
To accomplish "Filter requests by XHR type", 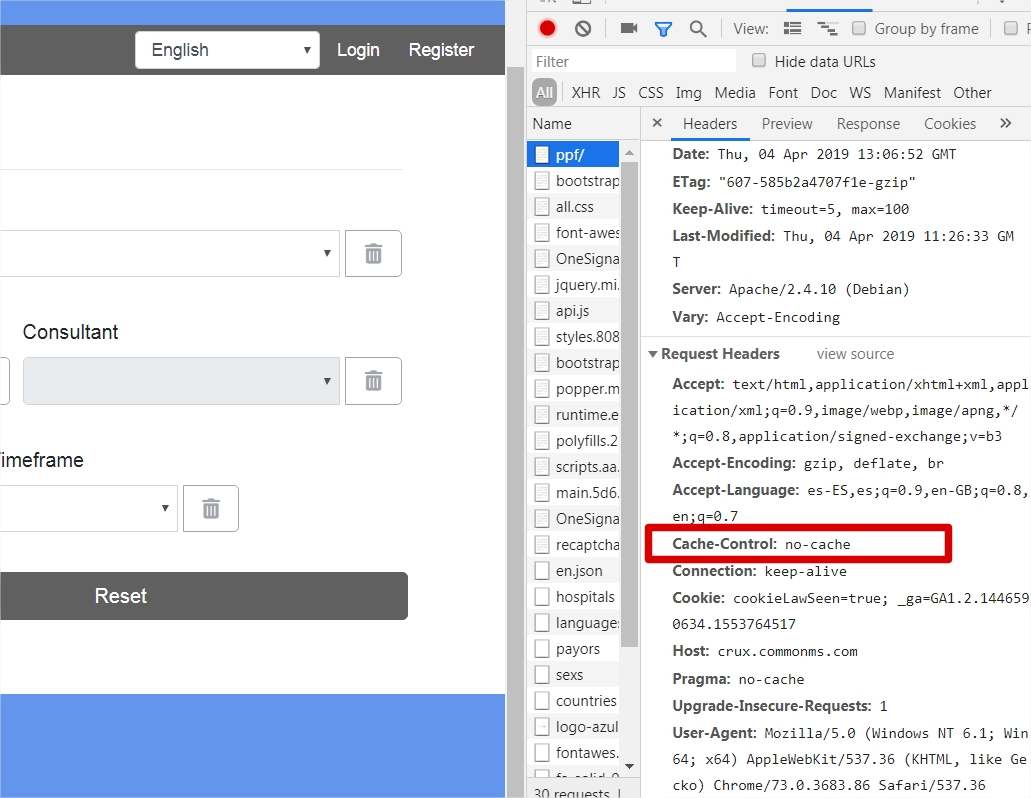I will pos(585,92).
